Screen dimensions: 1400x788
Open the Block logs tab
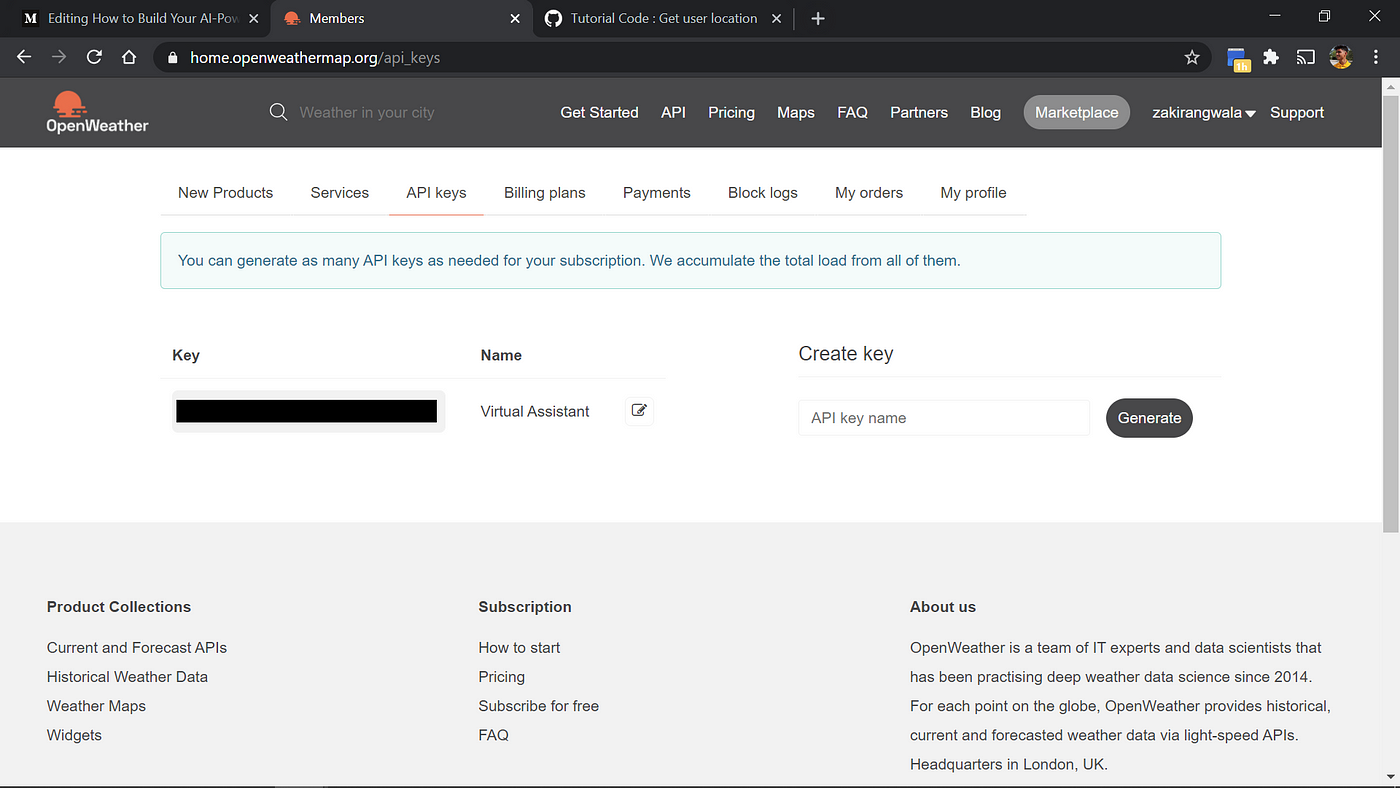(763, 192)
